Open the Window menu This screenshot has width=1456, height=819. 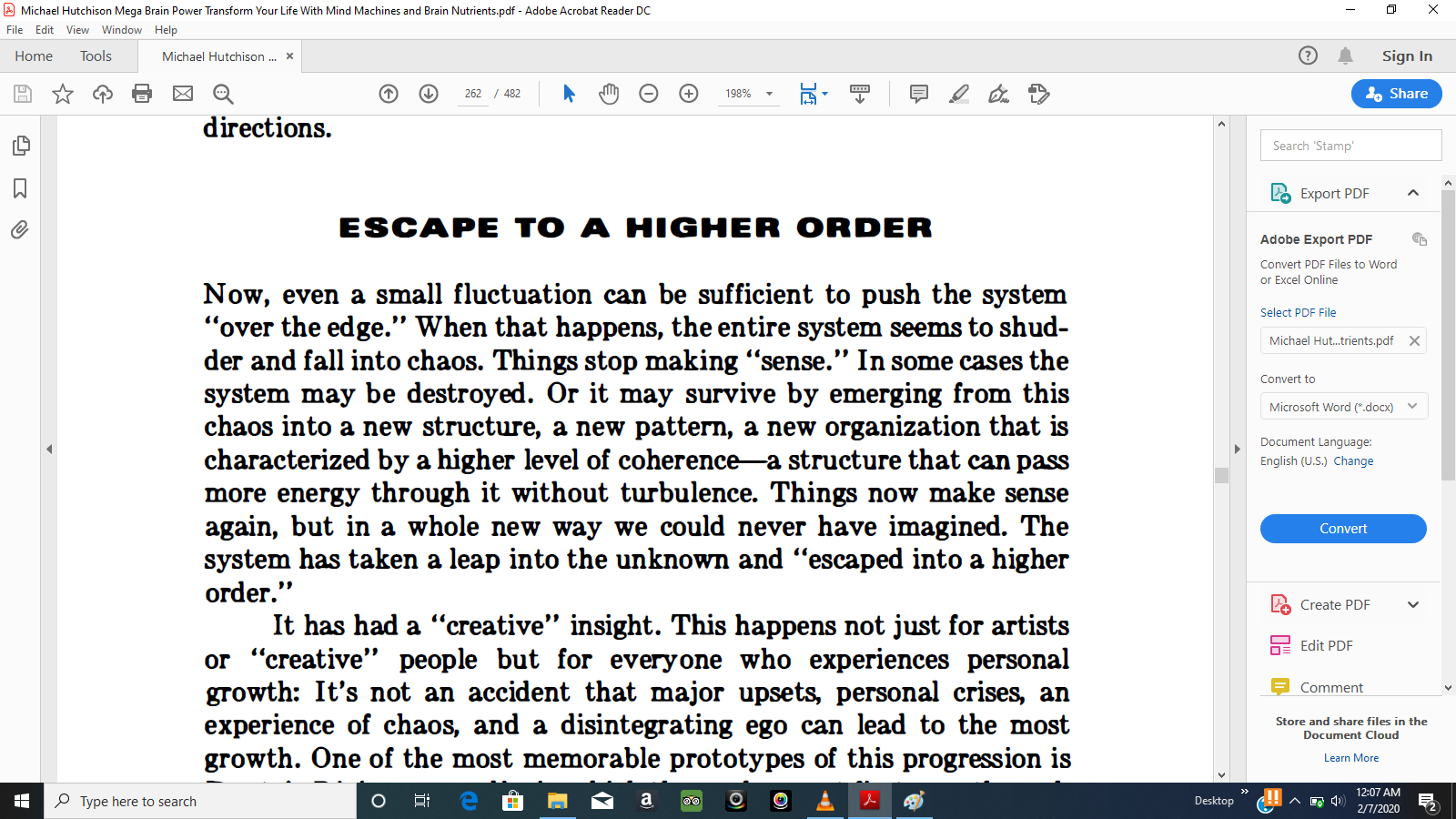click(122, 30)
